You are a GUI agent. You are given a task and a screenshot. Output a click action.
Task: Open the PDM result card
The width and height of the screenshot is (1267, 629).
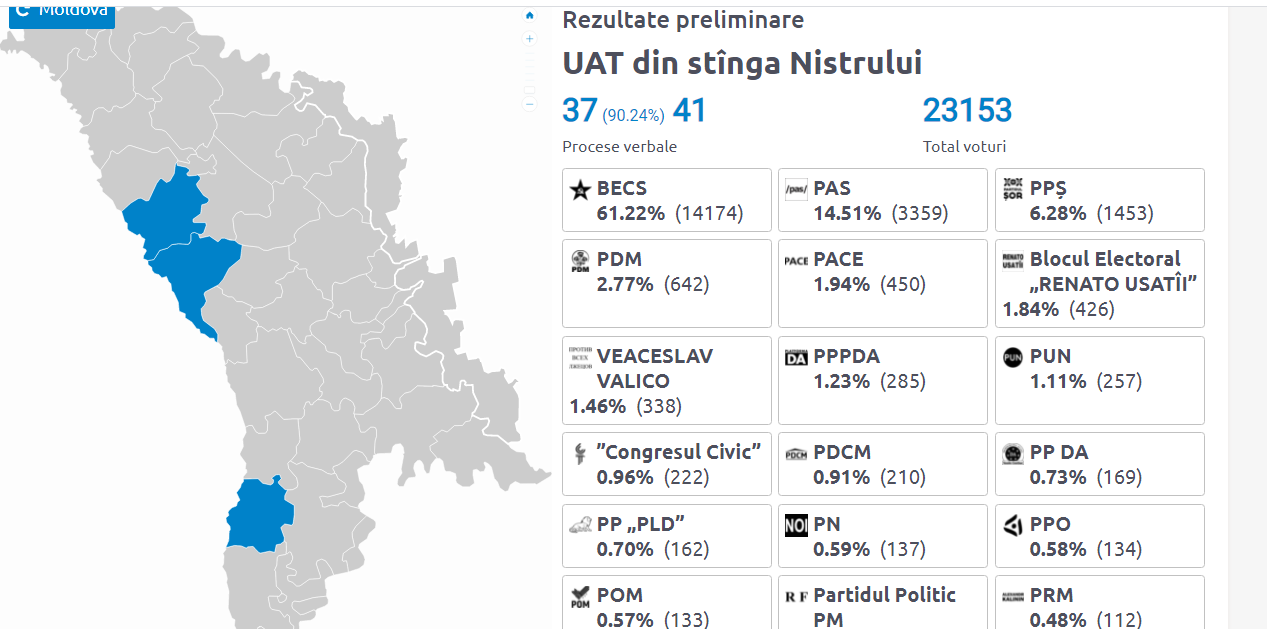(667, 283)
